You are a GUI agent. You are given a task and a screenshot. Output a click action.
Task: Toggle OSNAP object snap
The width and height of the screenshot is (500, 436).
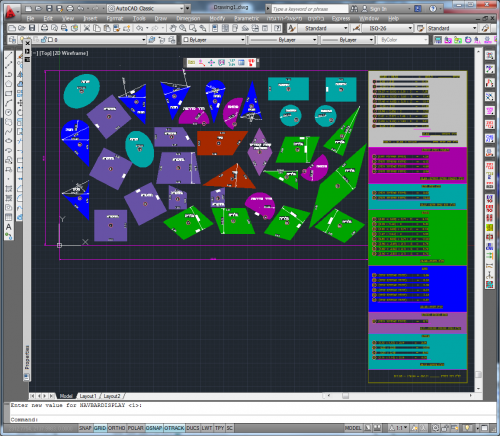[x=154, y=428]
